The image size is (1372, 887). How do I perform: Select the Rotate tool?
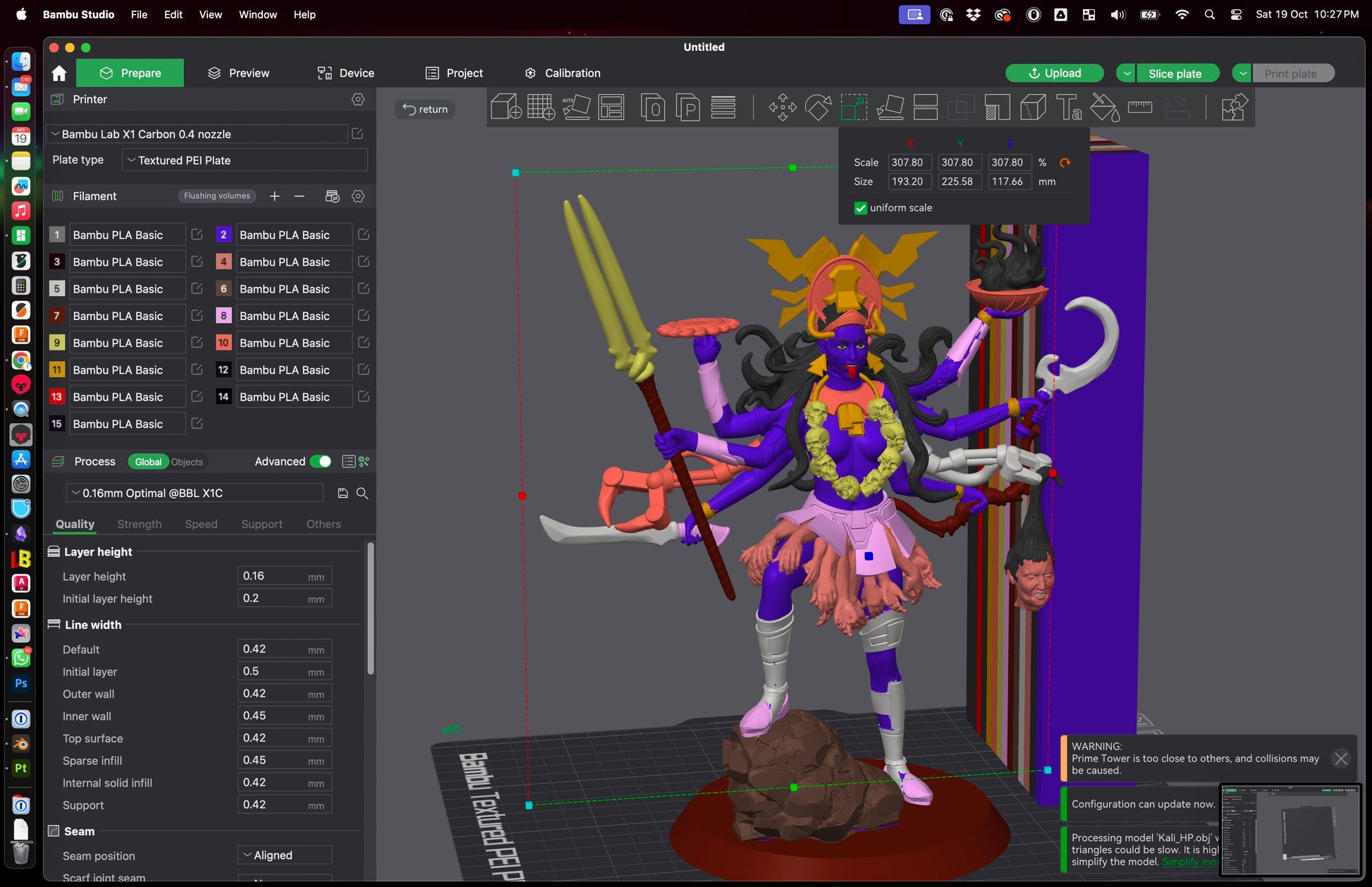tap(818, 108)
